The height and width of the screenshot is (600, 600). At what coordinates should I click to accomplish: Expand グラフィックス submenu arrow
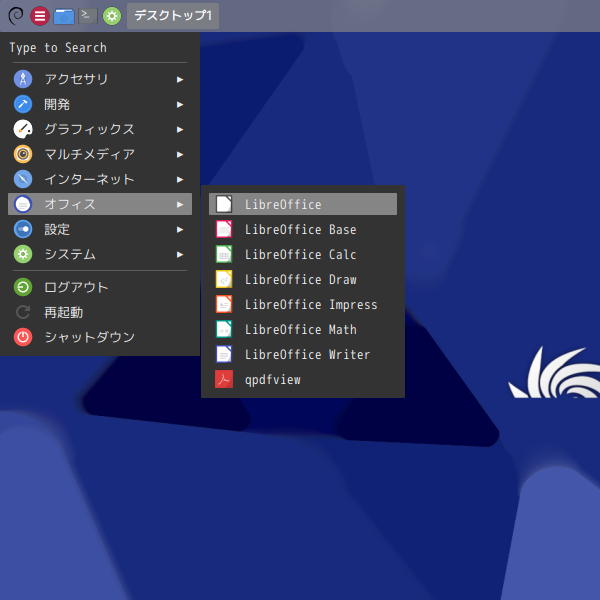point(179,129)
